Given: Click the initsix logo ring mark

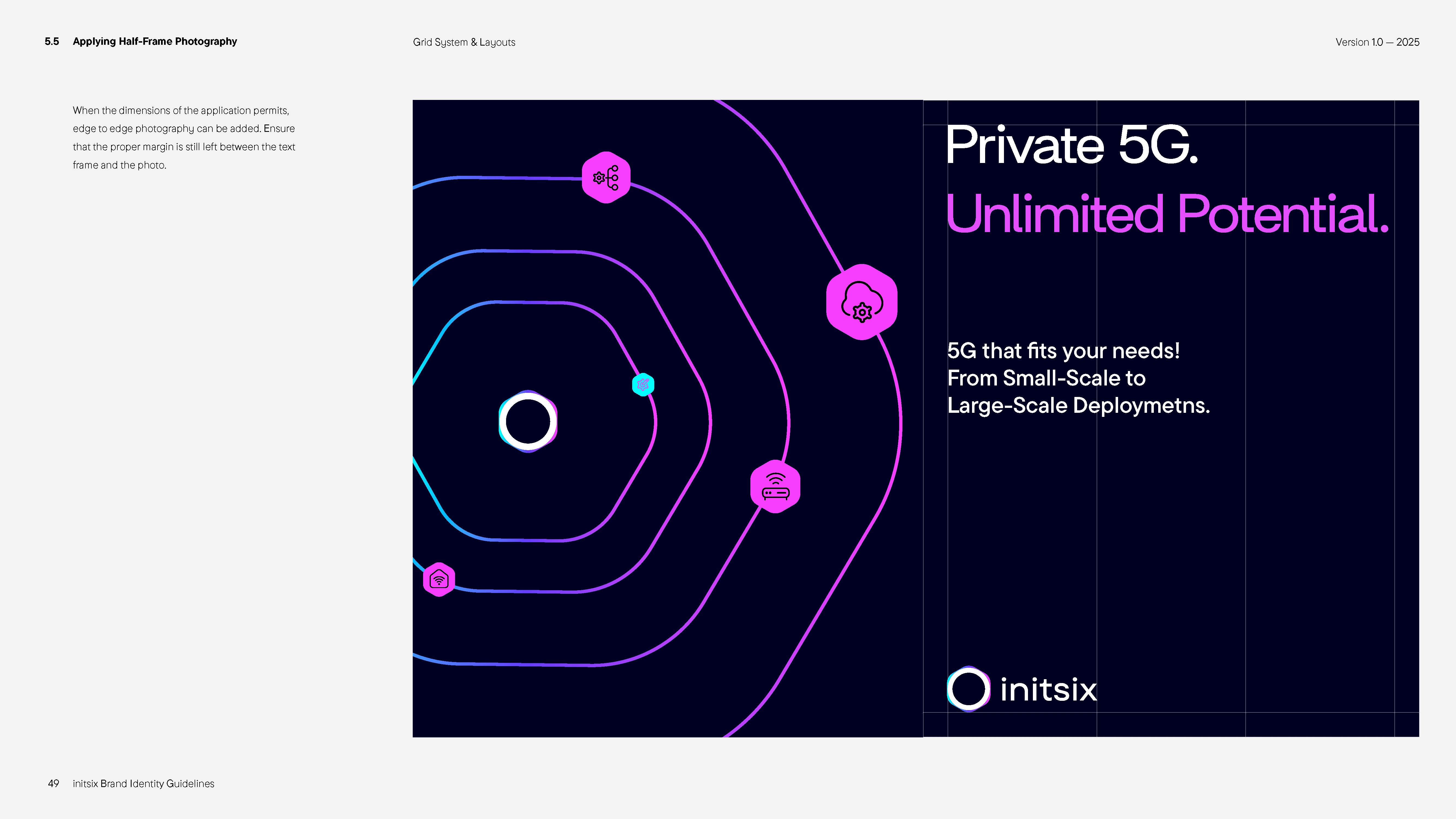Looking at the screenshot, I should [x=968, y=689].
